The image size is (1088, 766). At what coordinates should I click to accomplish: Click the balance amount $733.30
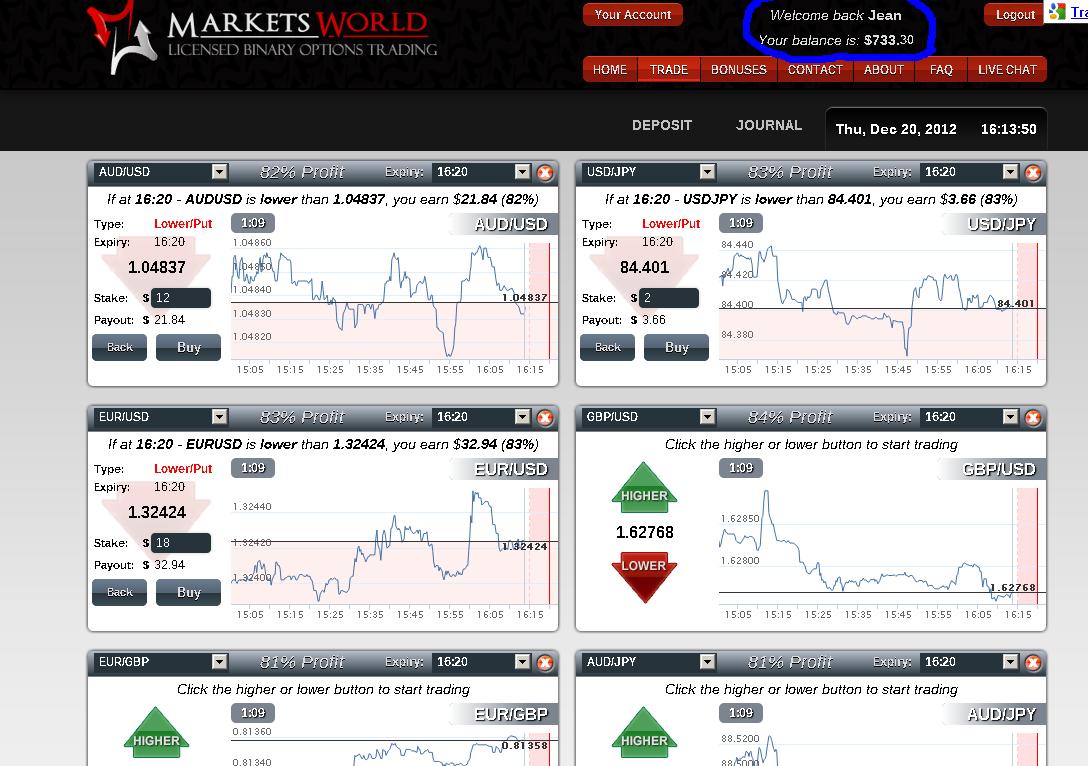pos(888,40)
